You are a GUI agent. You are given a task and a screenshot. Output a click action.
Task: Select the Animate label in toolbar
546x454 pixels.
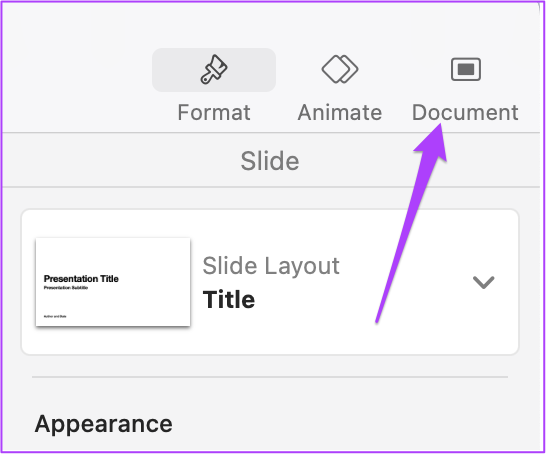point(340,112)
